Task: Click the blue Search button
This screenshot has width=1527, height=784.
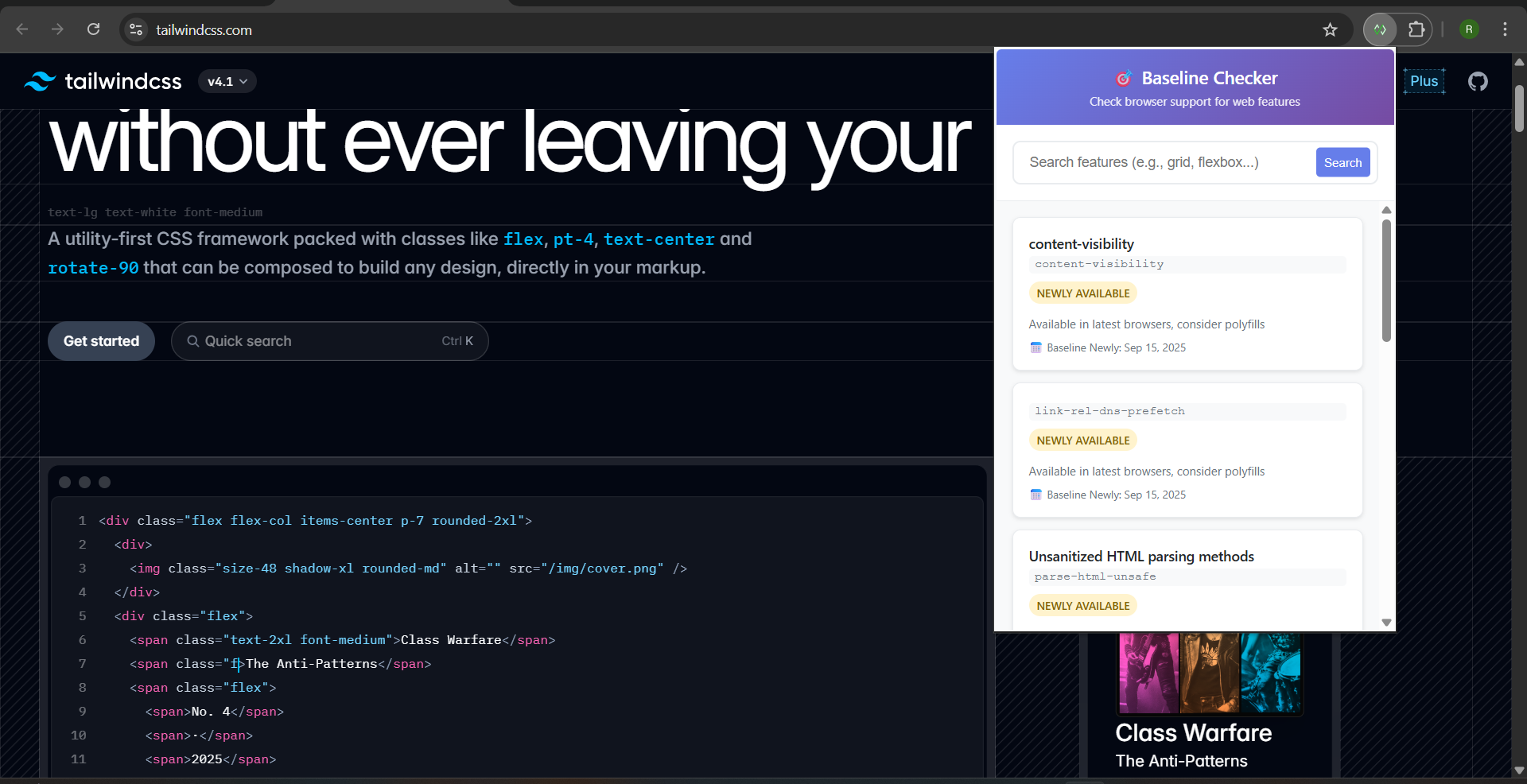Action: [x=1342, y=162]
